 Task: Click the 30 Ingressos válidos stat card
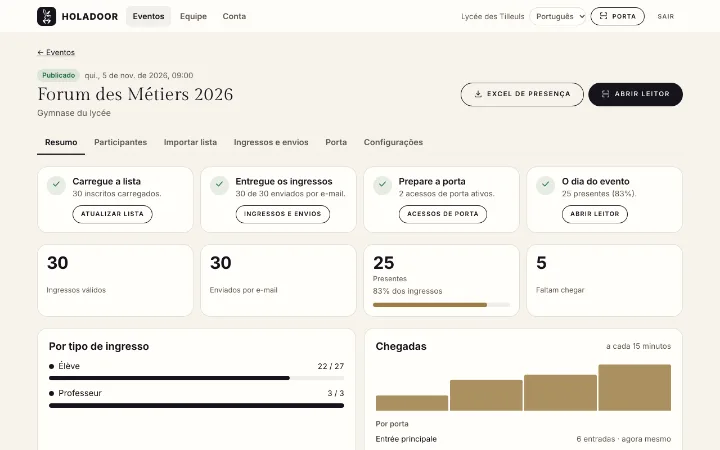[115, 280]
